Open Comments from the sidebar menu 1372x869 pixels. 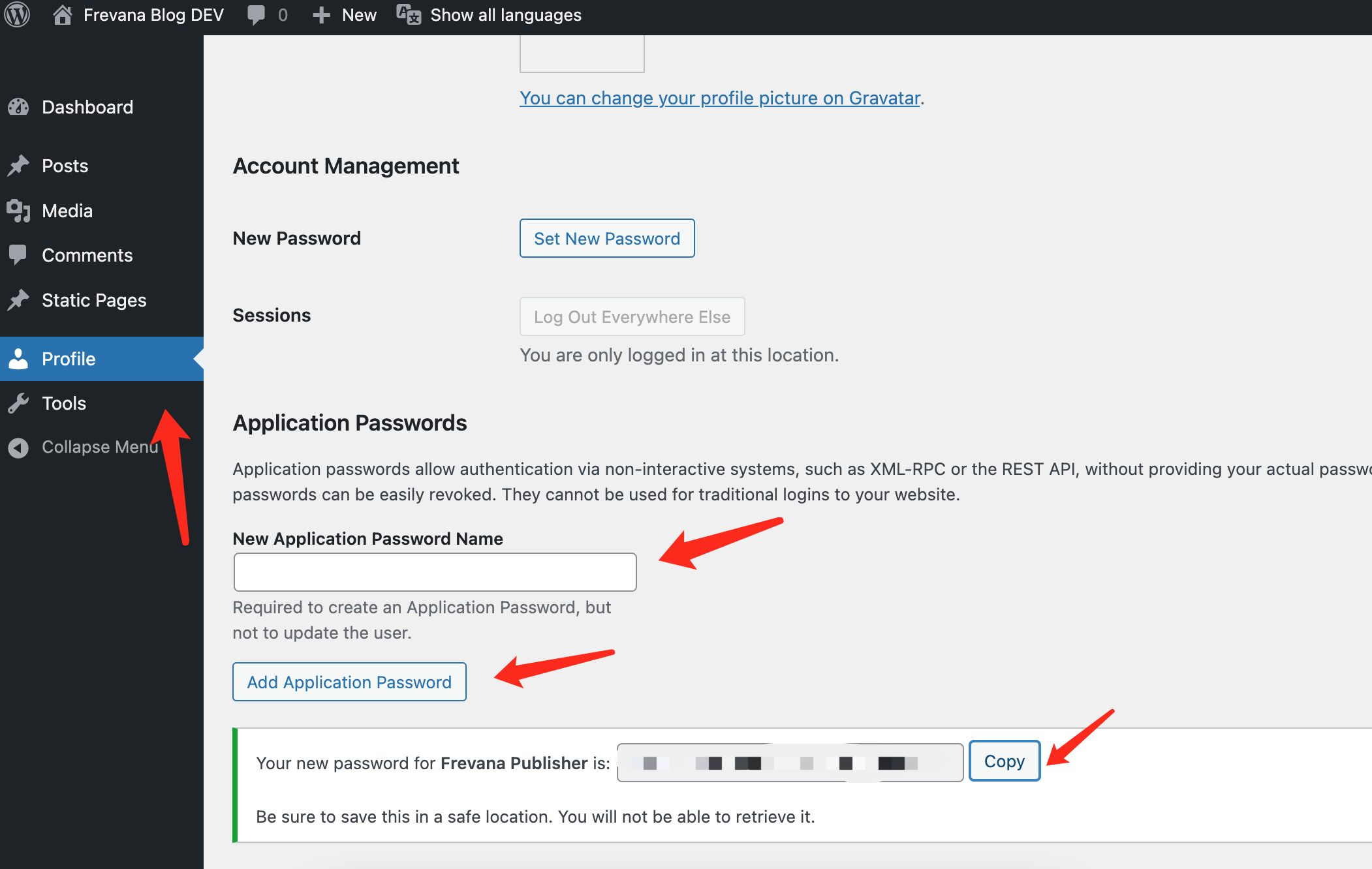pos(102,255)
